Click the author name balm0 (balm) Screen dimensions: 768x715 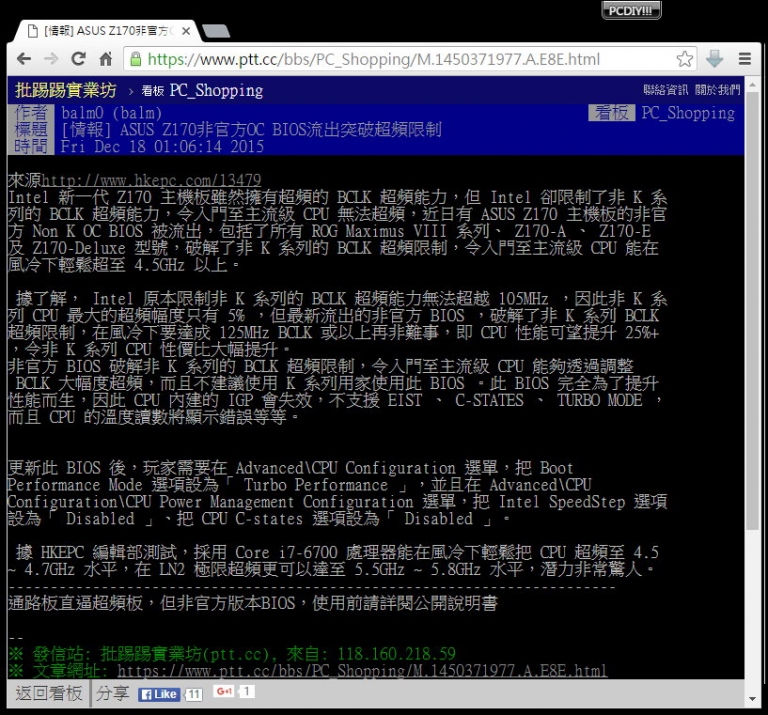112,113
